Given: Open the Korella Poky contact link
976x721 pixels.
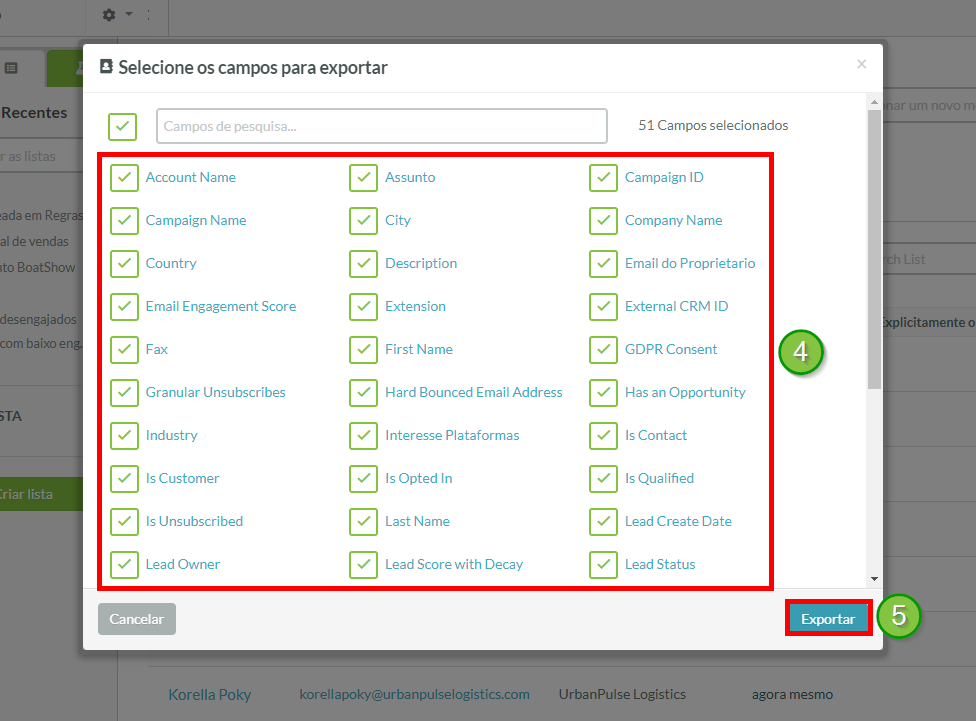Looking at the screenshot, I should click(x=209, y=694).
